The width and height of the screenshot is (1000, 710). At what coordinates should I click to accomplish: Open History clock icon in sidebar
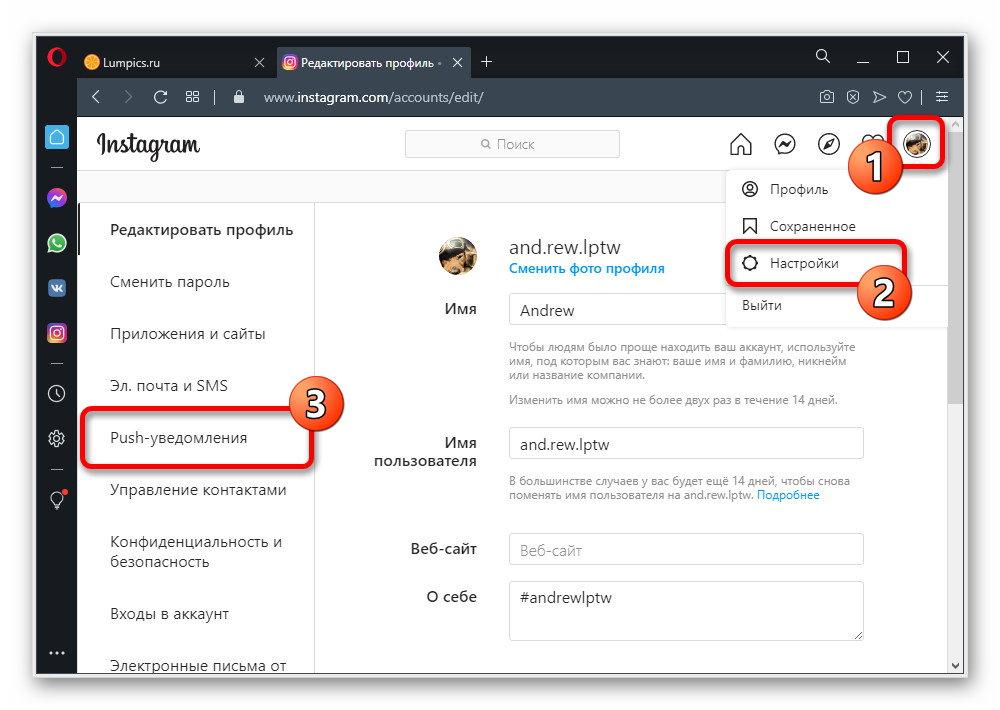tap(57, 394)
